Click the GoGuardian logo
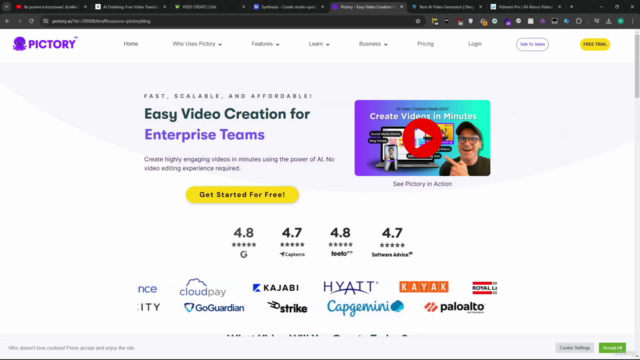Screen dimensions: 640x360 [x=214, y=307]
